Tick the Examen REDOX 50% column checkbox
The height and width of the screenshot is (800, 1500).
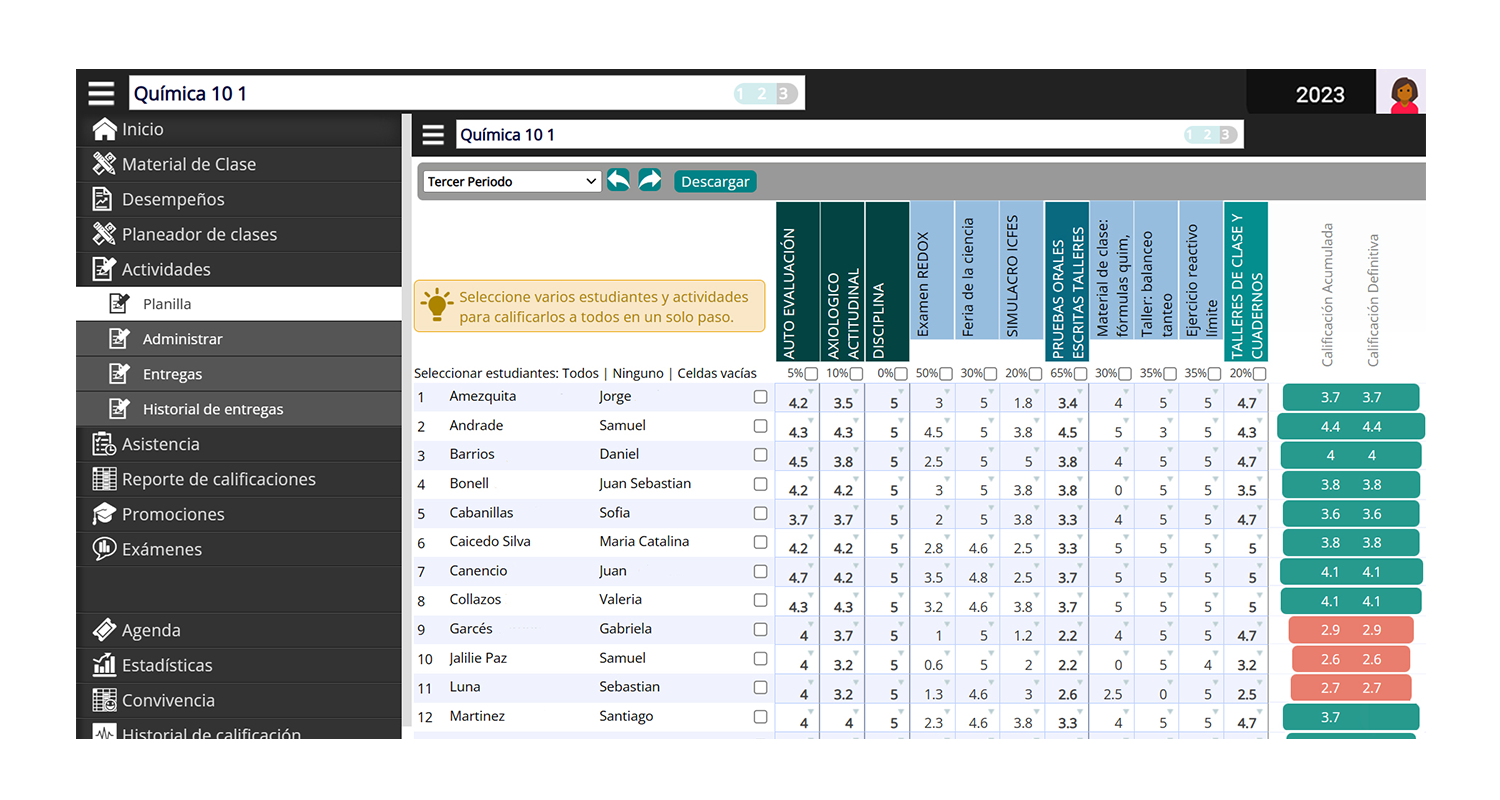click(x=945, y=374)
